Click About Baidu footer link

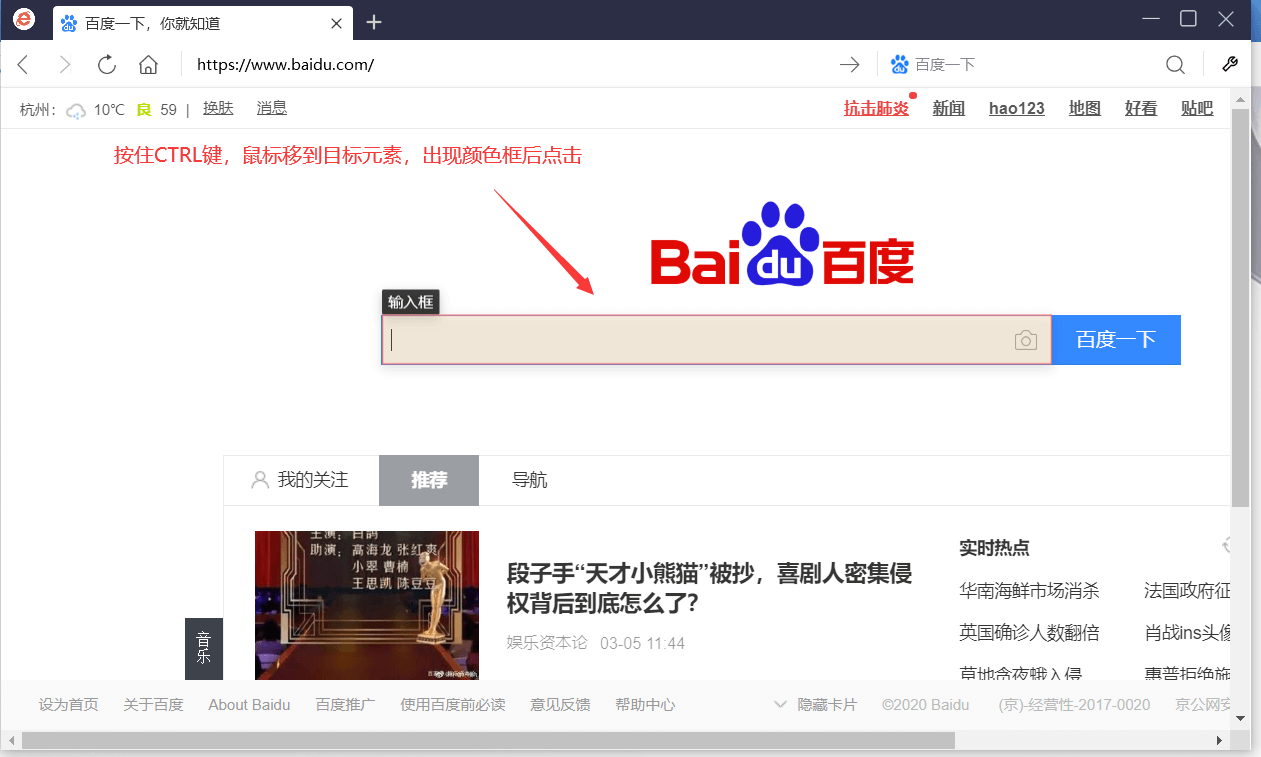click(249, 705)
